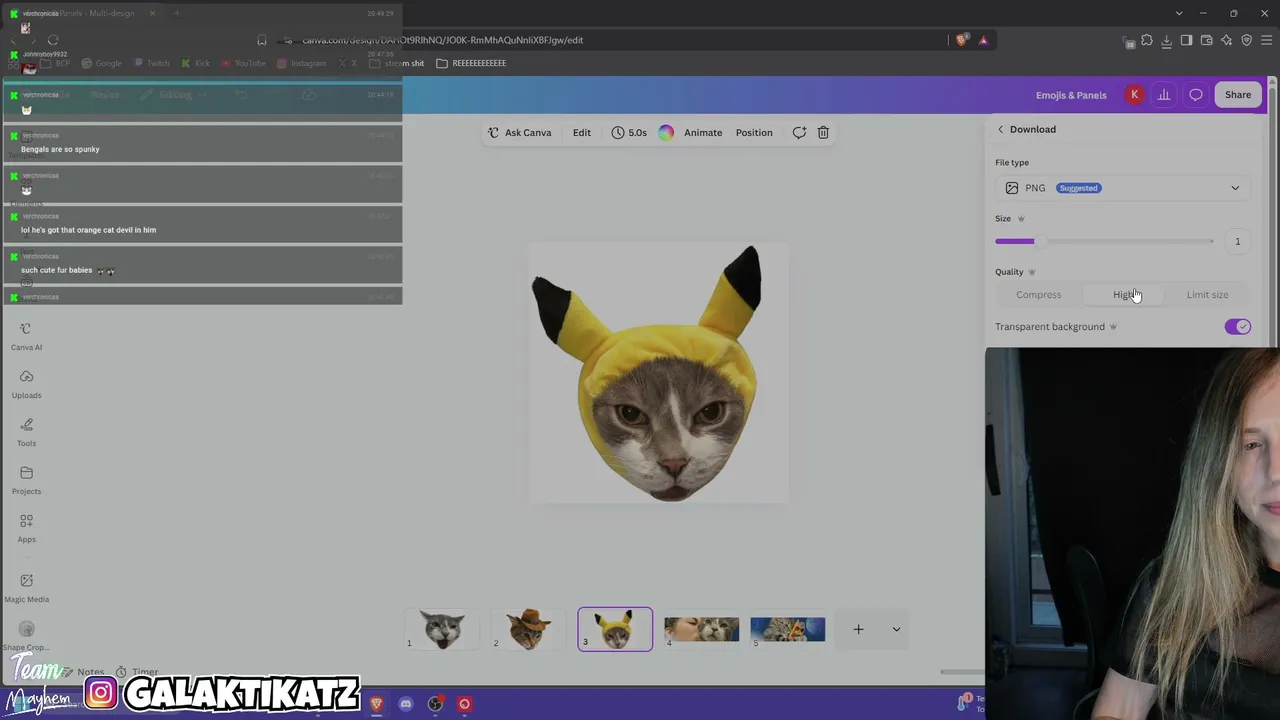Click the size value field showing 1
Image resolution: width=1280 pixels, height=720 pixels.
(1237, 241)
